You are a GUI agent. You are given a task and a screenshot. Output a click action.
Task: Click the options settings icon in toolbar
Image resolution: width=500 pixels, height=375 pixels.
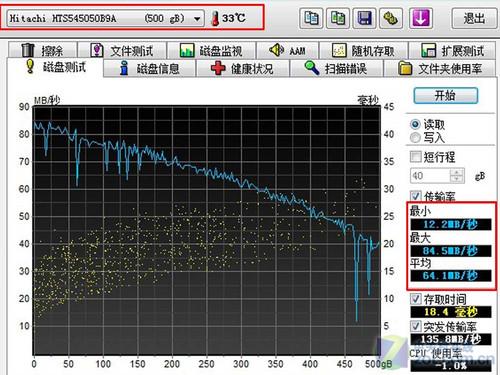point(391,18)
